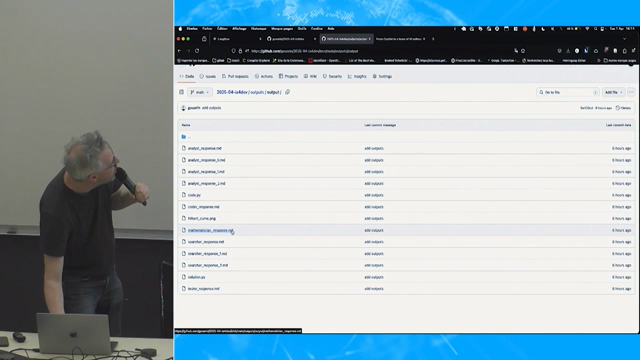640x360 pixels.
Task: Click file icon beside code.py
Action: tap(184, 195)
